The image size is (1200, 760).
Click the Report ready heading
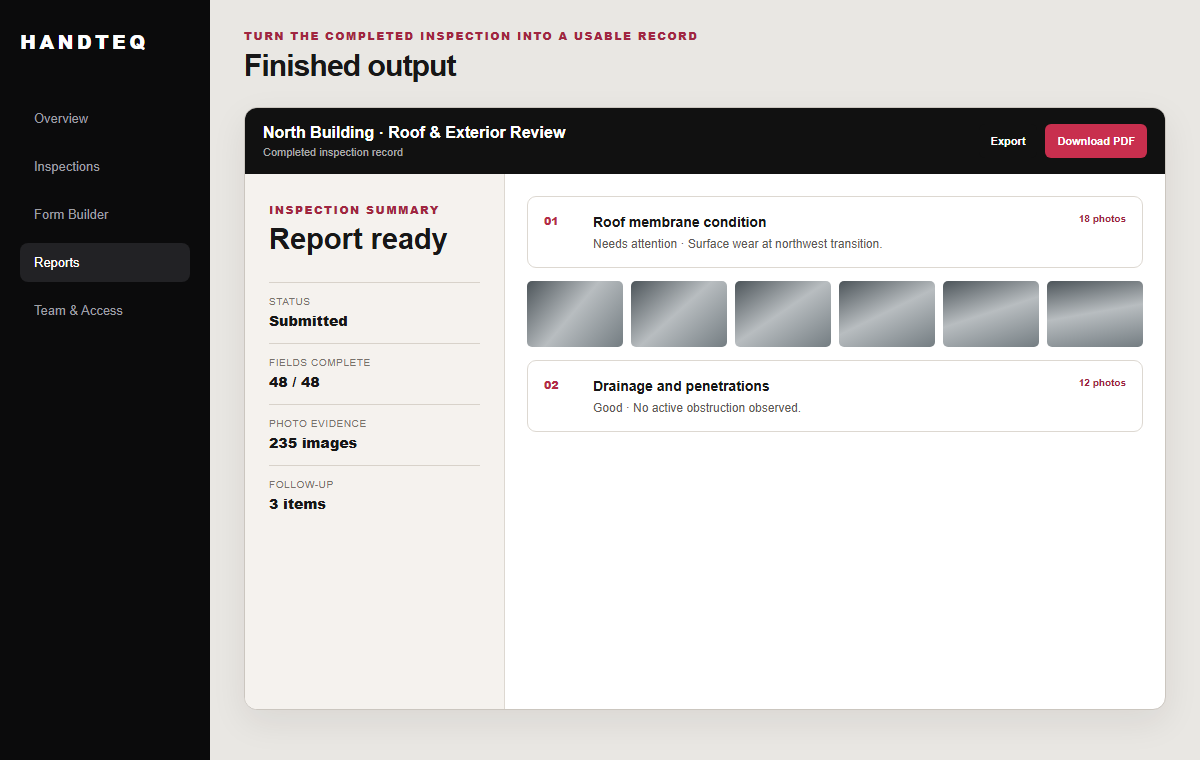point(358,240)
